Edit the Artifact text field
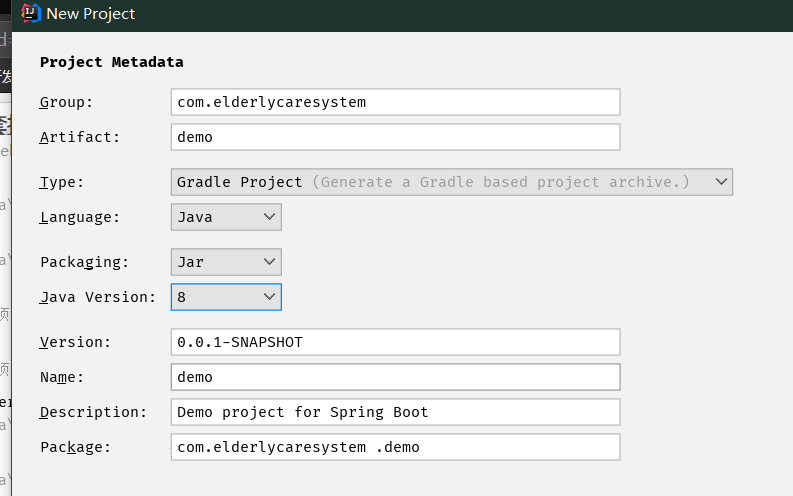The width and height of the screenshot is (793, 496). click(x=395, y=137)
